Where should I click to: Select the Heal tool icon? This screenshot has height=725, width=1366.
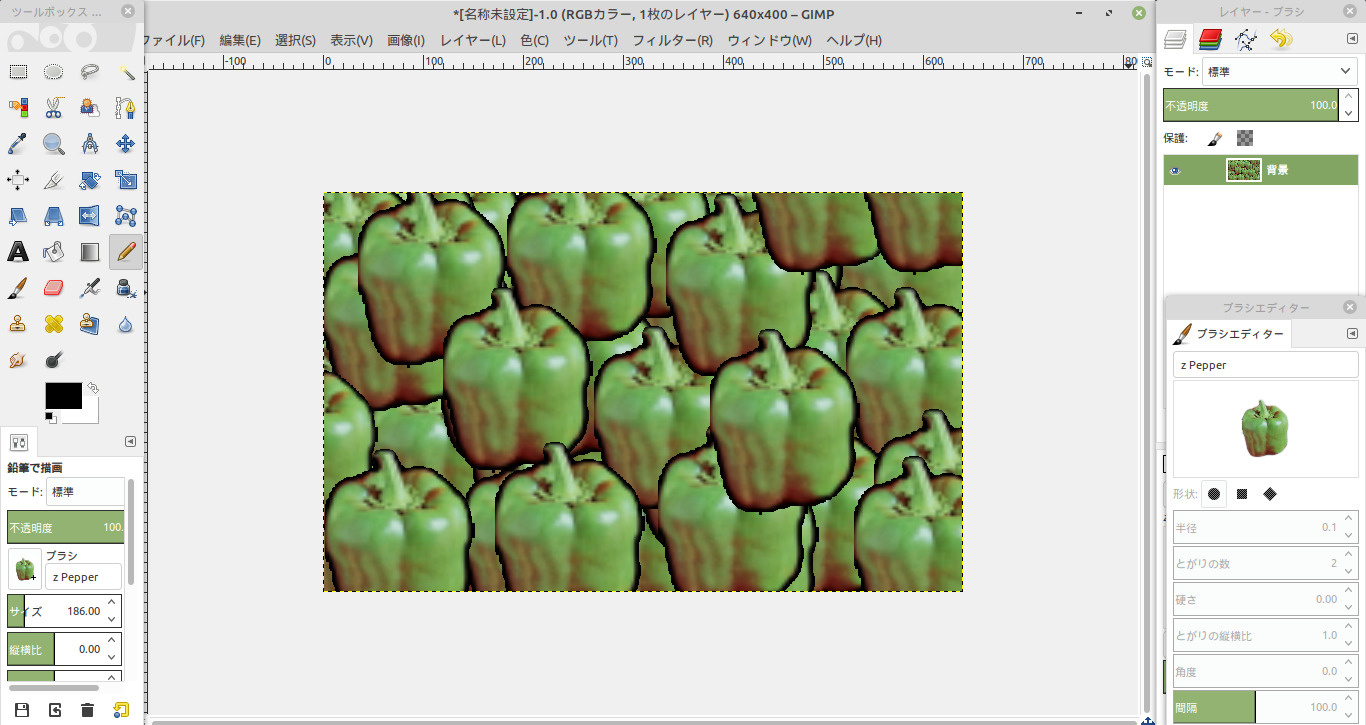click(54, 324)
